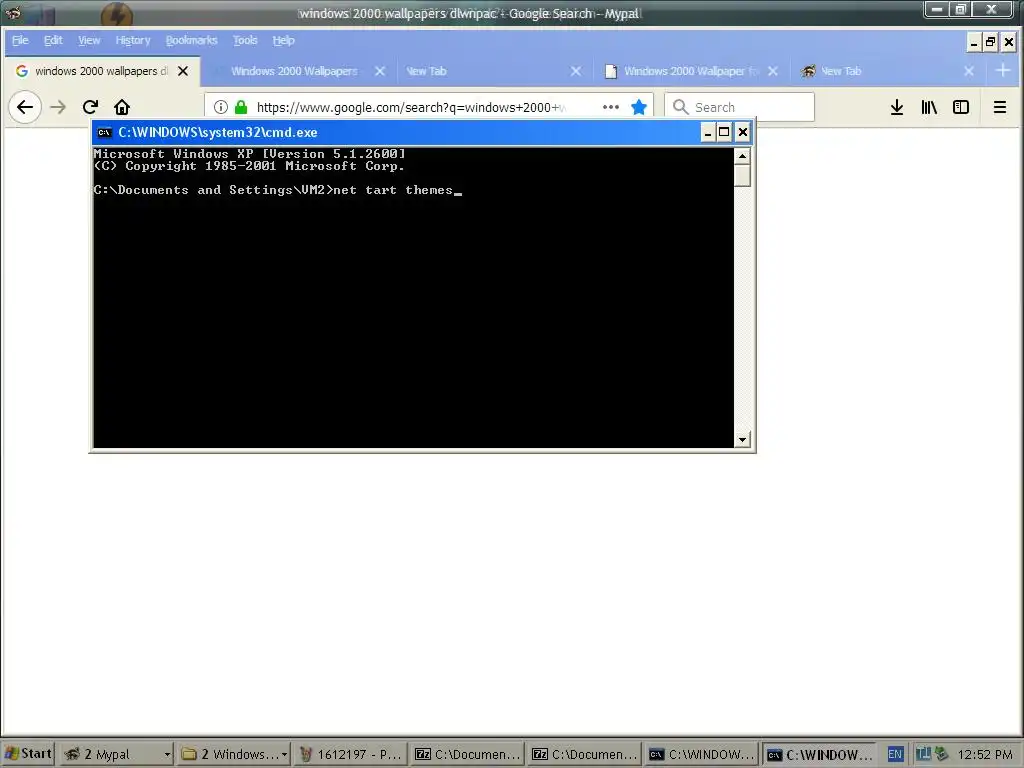
Task: Click the cmd scrollbar down arrow
Action: (742, 440)
